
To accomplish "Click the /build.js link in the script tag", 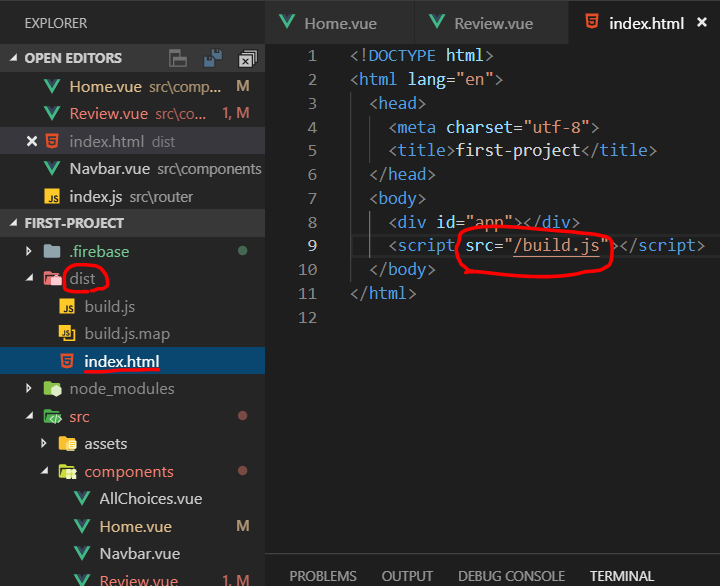I will (556, 246).
